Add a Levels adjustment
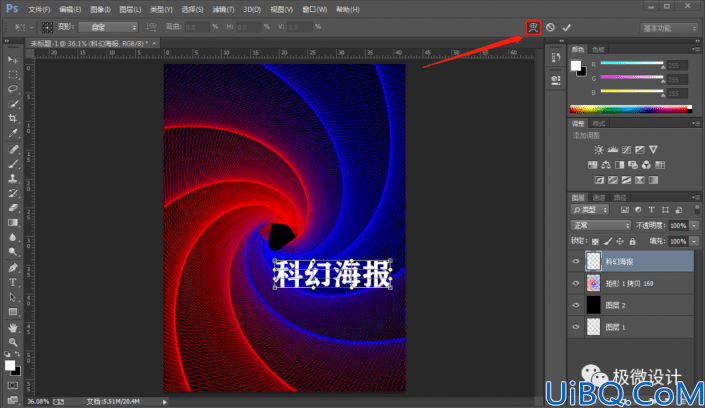 [x=612, y=150]
